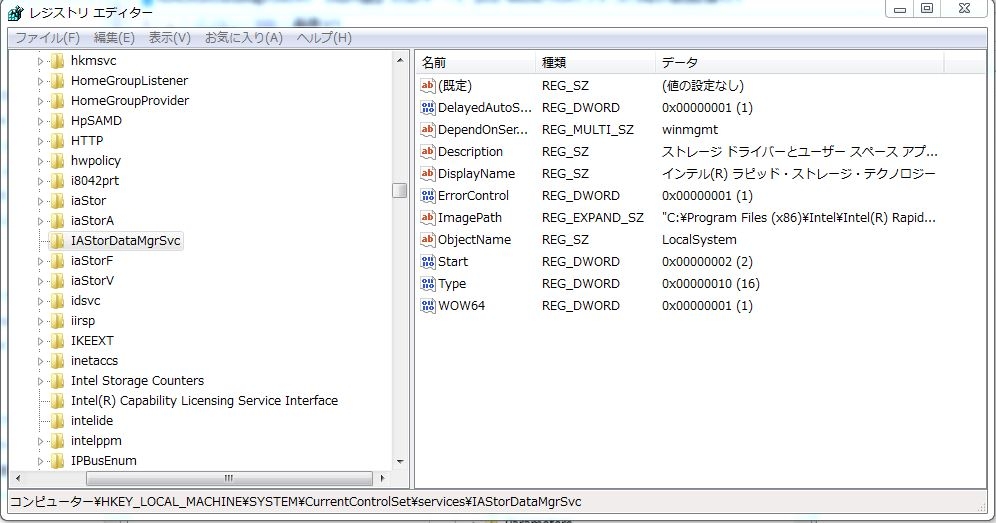Expand the IPBusEnum key arrow
The height and width of the screenshot is (523, 996).
point(40,461)
